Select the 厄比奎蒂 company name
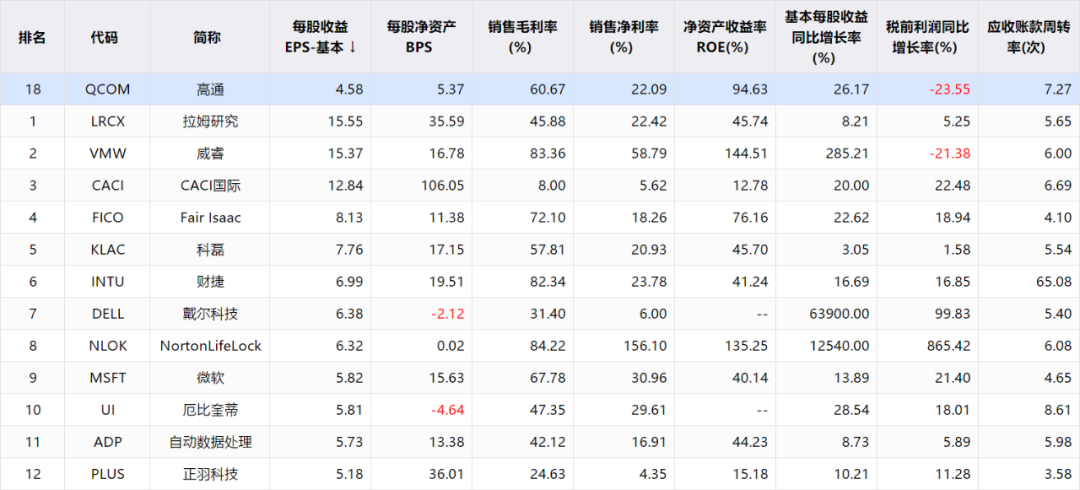Viewport: 1080px width, 490px height. pyautogui.click(x=211, y=411)
